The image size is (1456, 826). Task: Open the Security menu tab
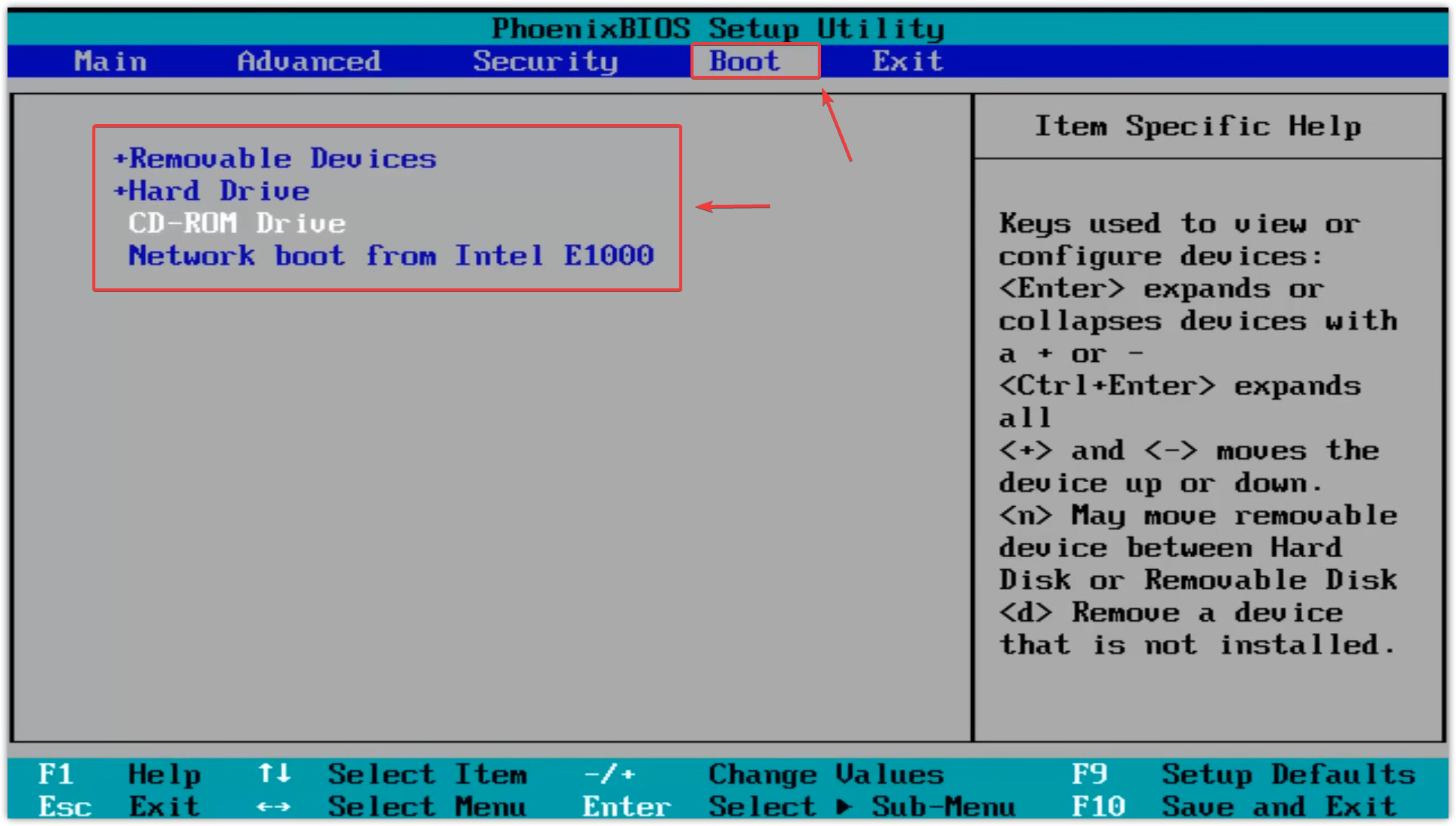point(545,62)
